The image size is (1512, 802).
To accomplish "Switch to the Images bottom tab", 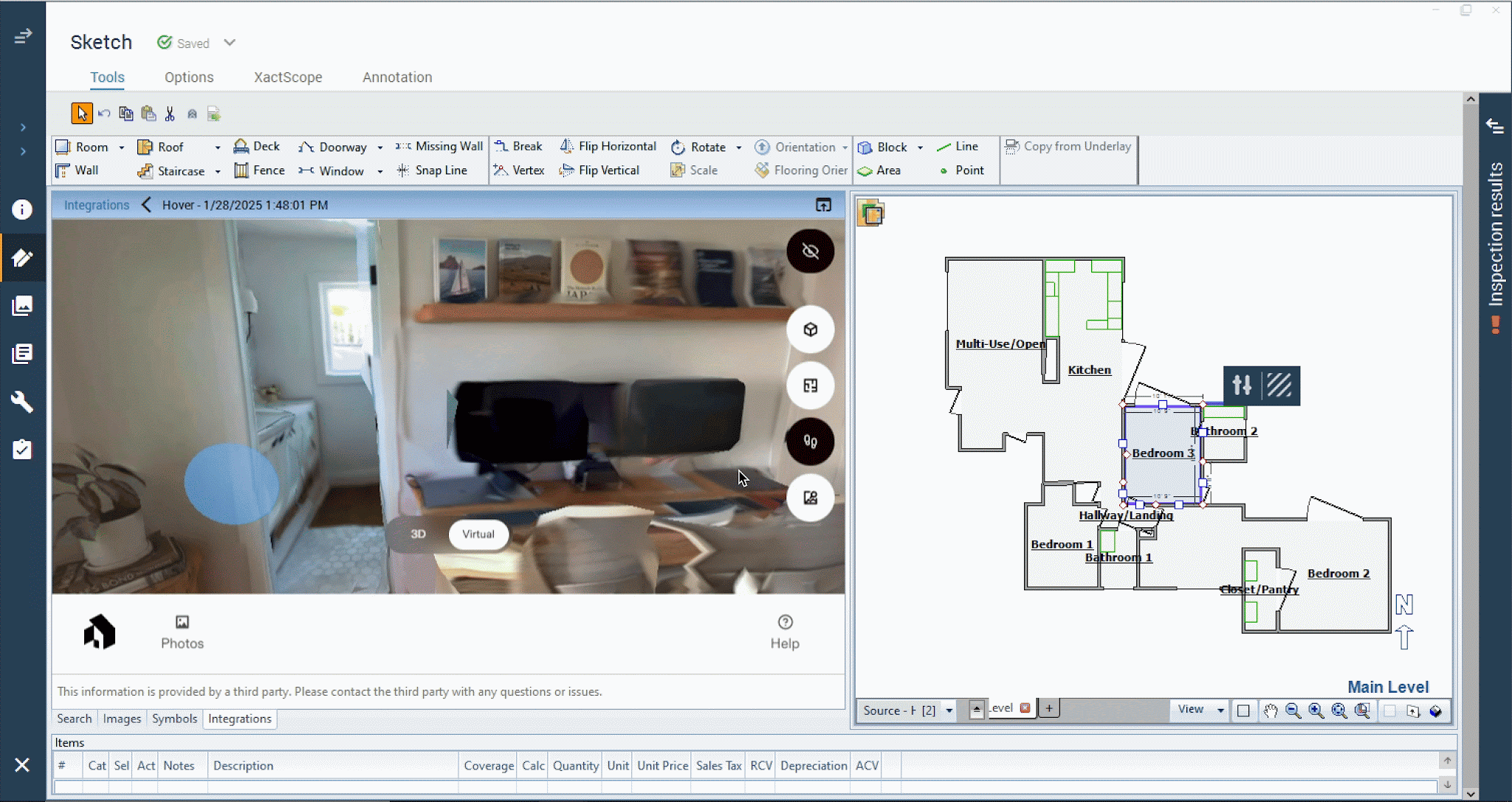I will (122, 719).
